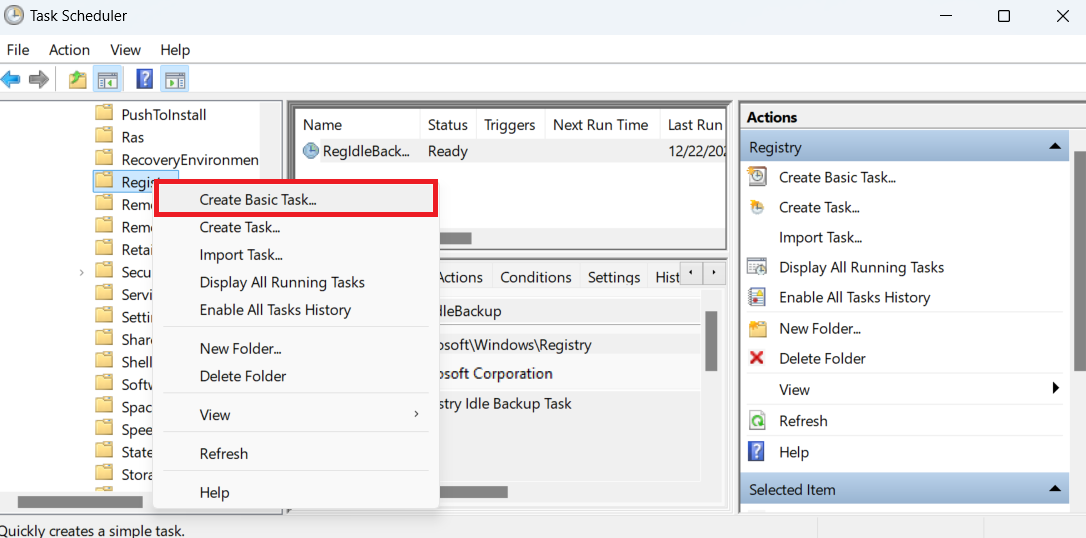This screenshot has height=538, width=1086.
Task: Sort tasks by Triggers column header
Action: point(510,125)
